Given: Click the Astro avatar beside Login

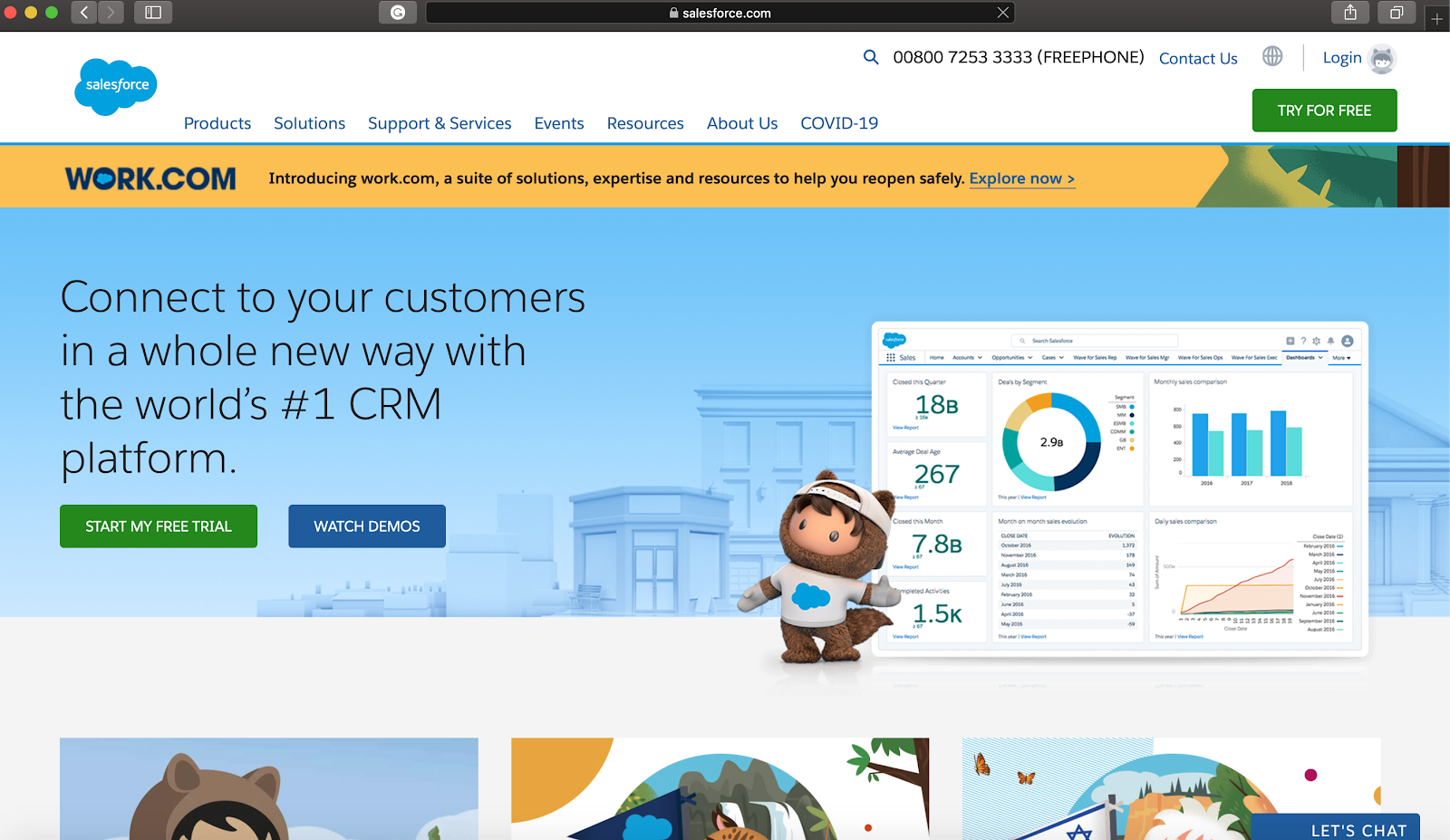Looking at the screenshot, I should pyautogui.click(x=1382, y=59).
